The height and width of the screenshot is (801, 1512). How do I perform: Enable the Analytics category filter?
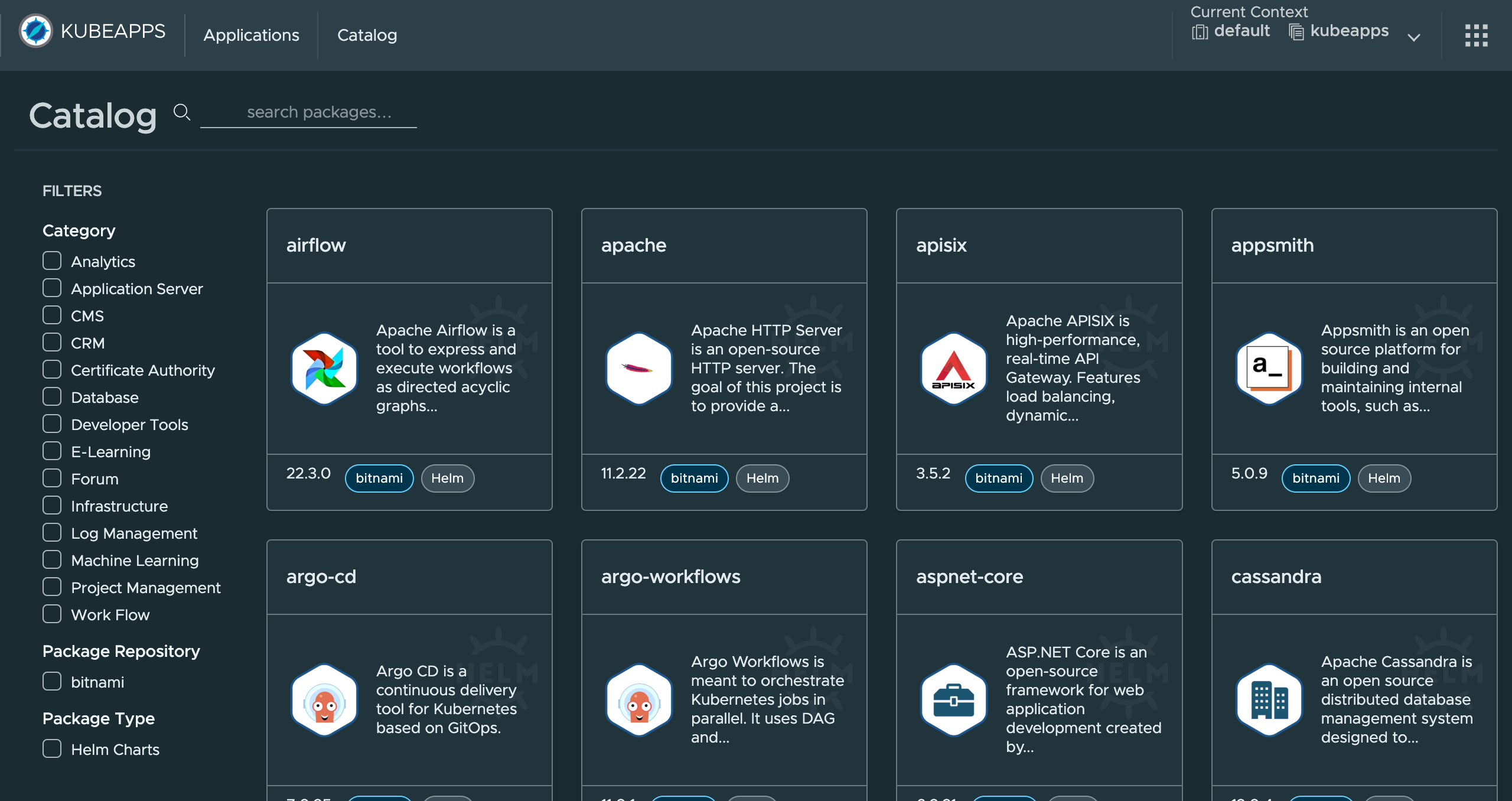[52, 261]
